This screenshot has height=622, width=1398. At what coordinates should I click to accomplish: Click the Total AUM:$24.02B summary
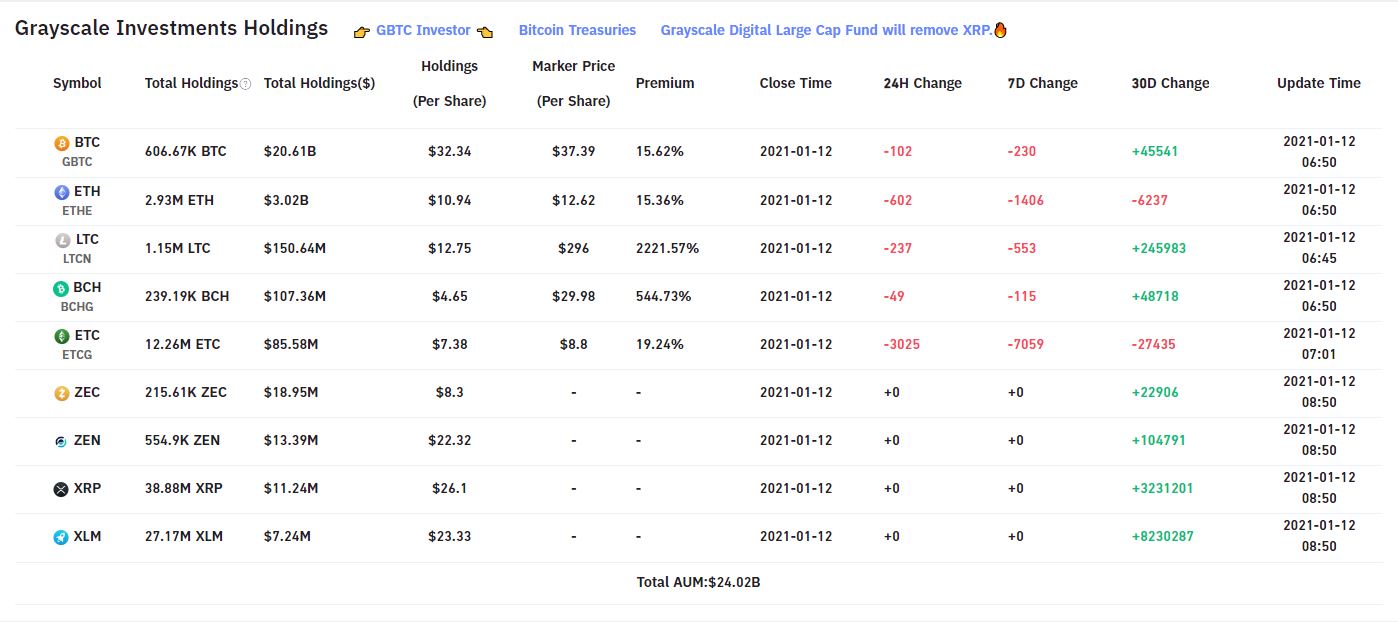coord(699,582)
